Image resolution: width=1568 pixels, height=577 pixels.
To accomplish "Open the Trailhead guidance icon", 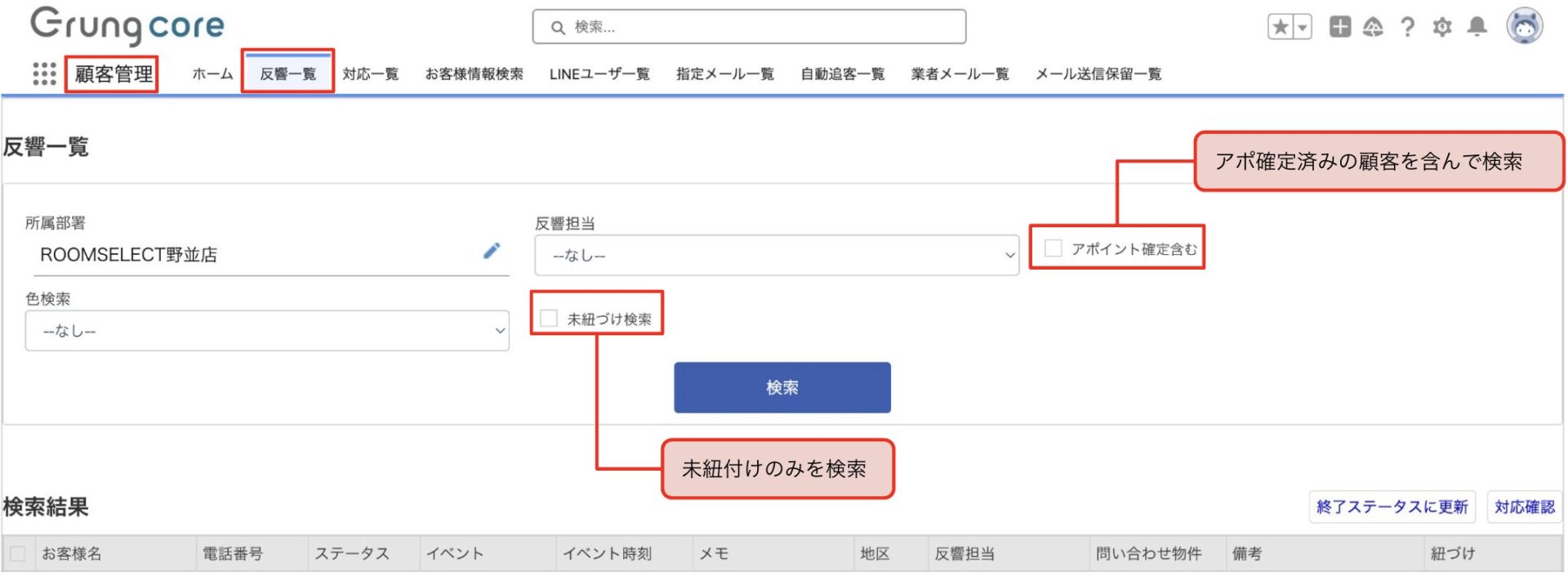I will click(1373, 27).
